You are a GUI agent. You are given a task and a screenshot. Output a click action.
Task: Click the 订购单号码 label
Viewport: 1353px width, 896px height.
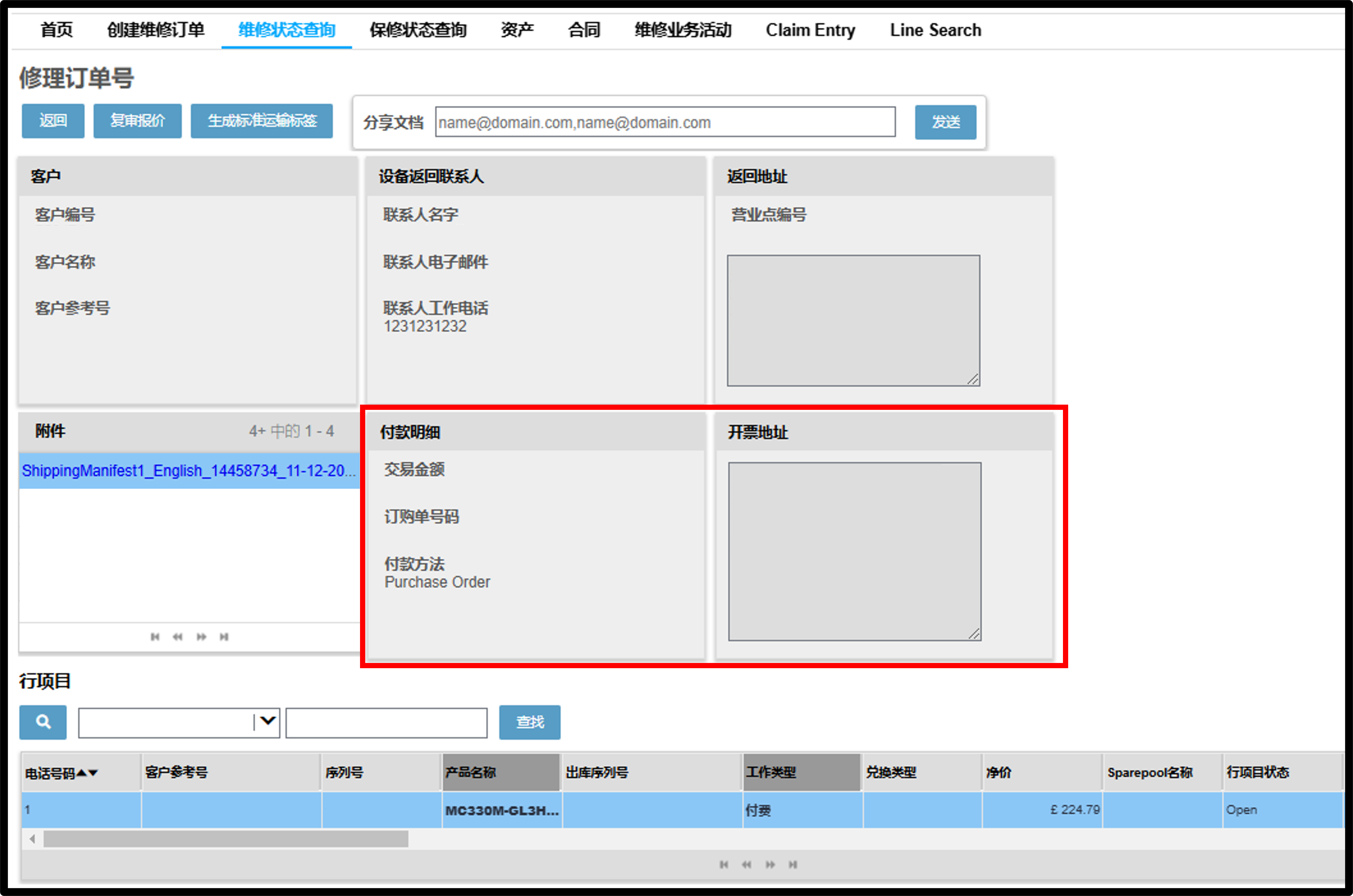[422, 517]
